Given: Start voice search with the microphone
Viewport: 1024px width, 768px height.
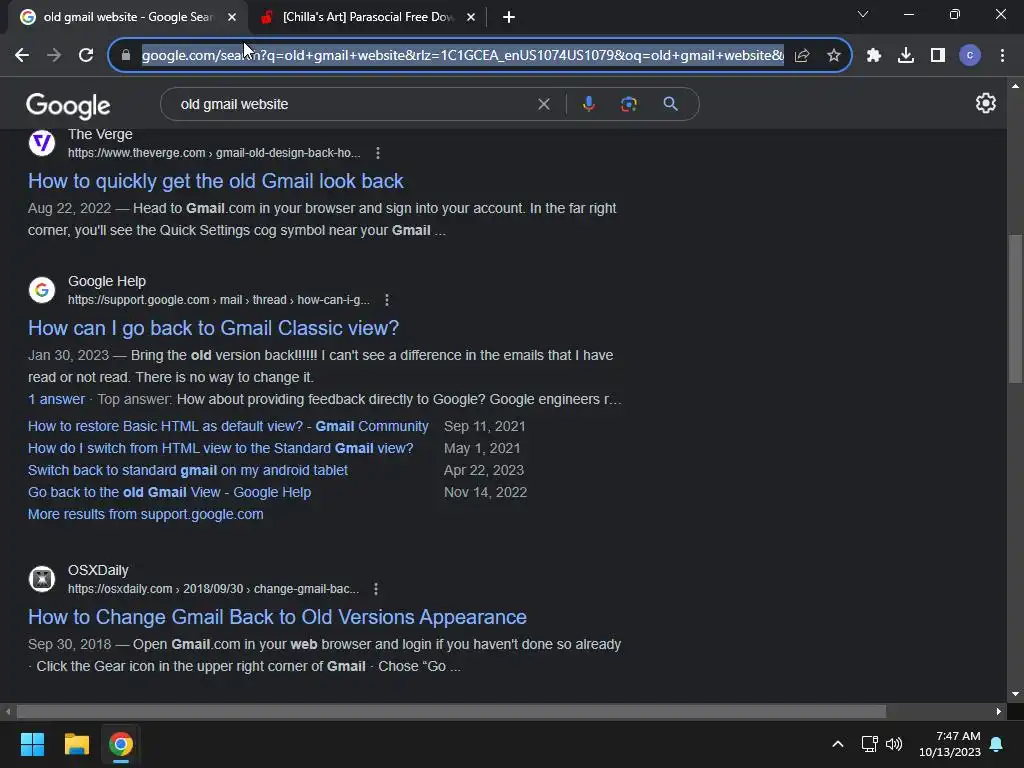Looking at the screenshot, I should click(588, 104).
